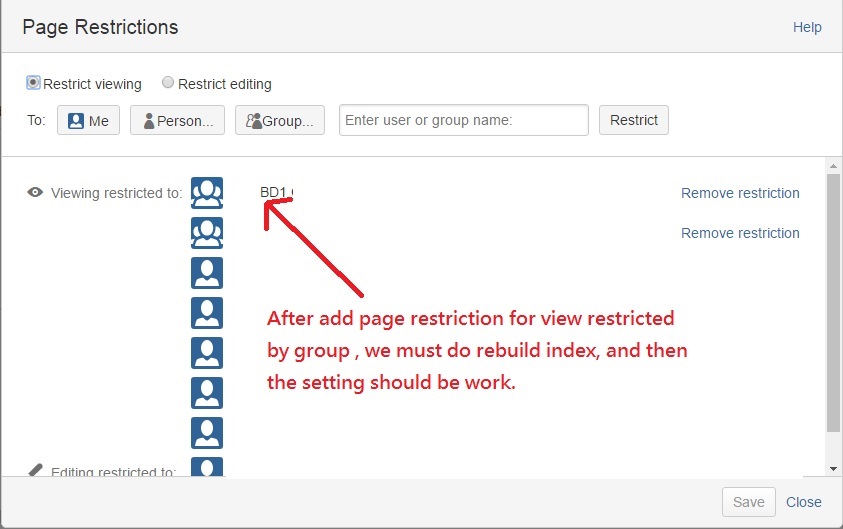The height and width of the screenshot is (529, 843).
Task: Select the Restrict viewing radio button
Action: [x=33, y=83]
